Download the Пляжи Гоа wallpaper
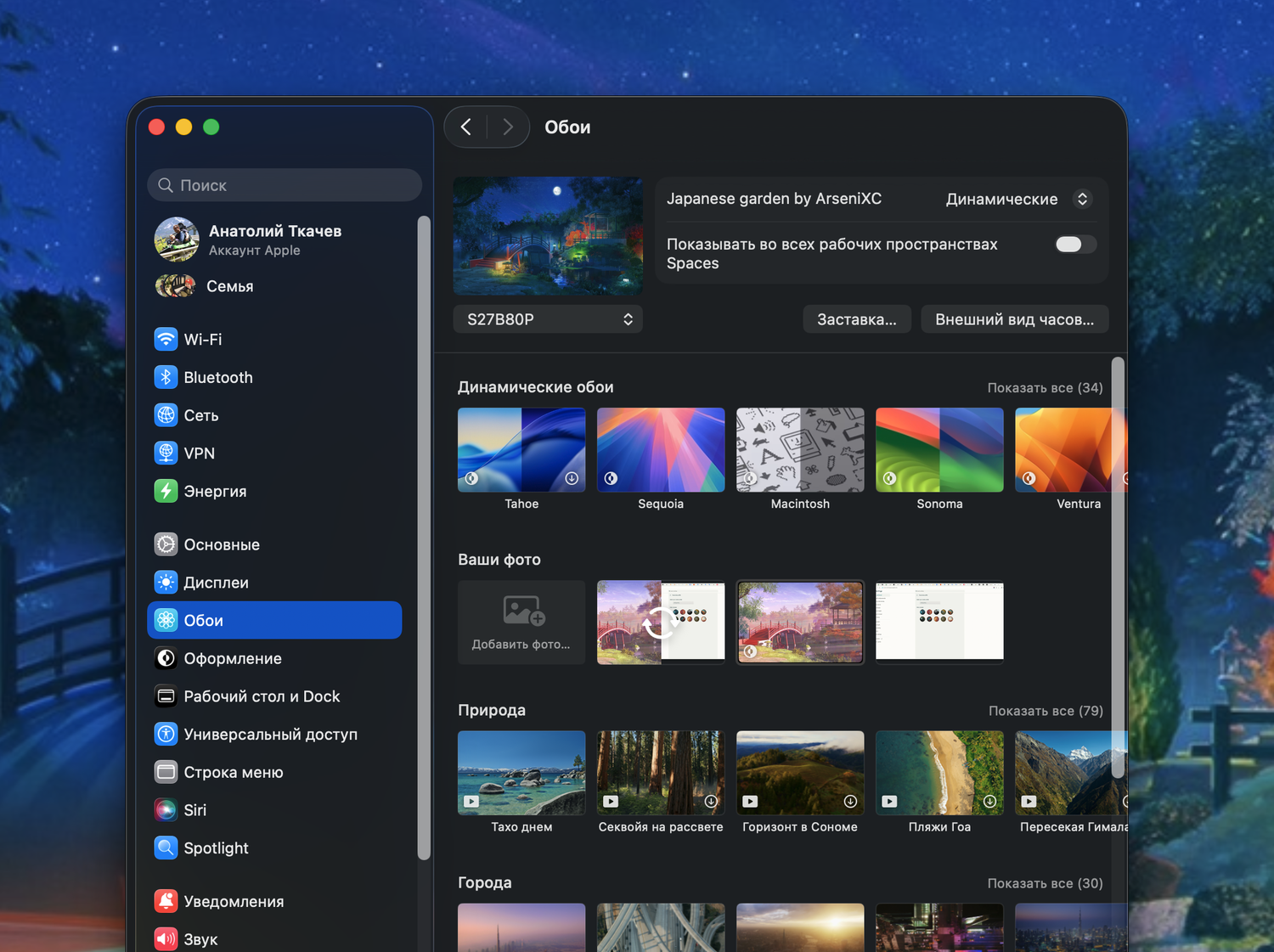 [x=989, y=801]
